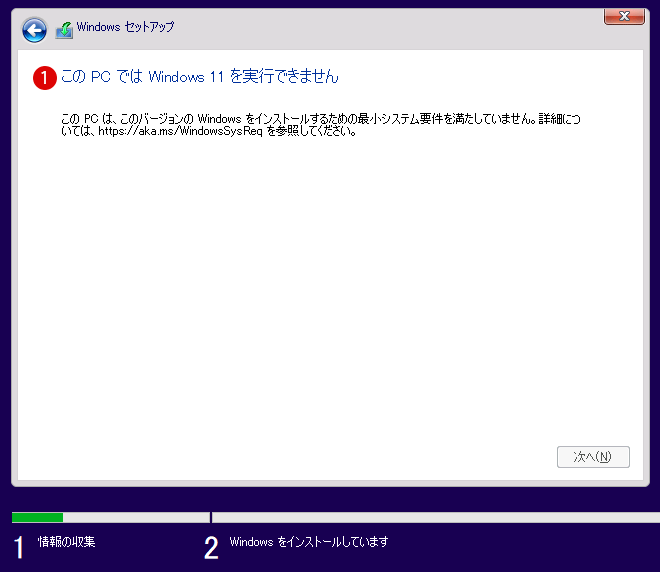Image resolution: width=660 pixels, height=572 pixels.
Task: Click the blue back arrow button
Action: [34, 30]
